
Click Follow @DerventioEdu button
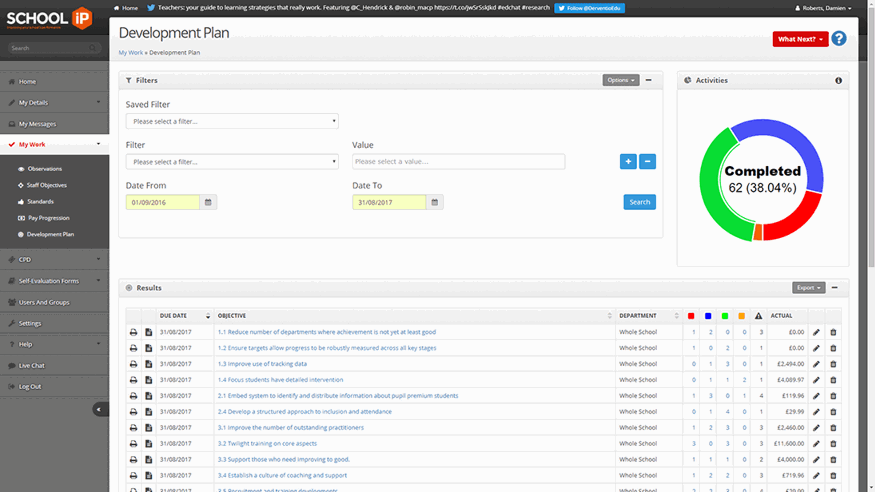[x=589, y=8]
